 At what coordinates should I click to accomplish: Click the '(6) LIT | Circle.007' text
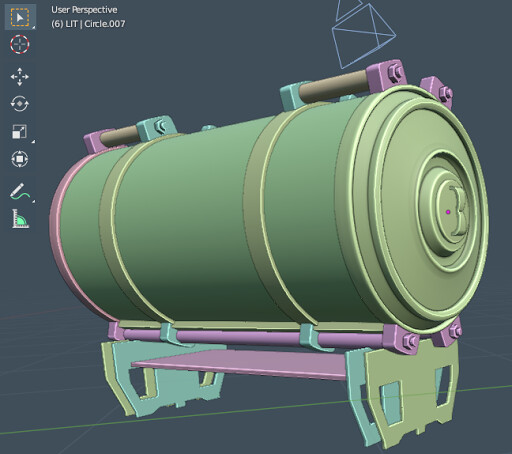[x=88, y=24]
